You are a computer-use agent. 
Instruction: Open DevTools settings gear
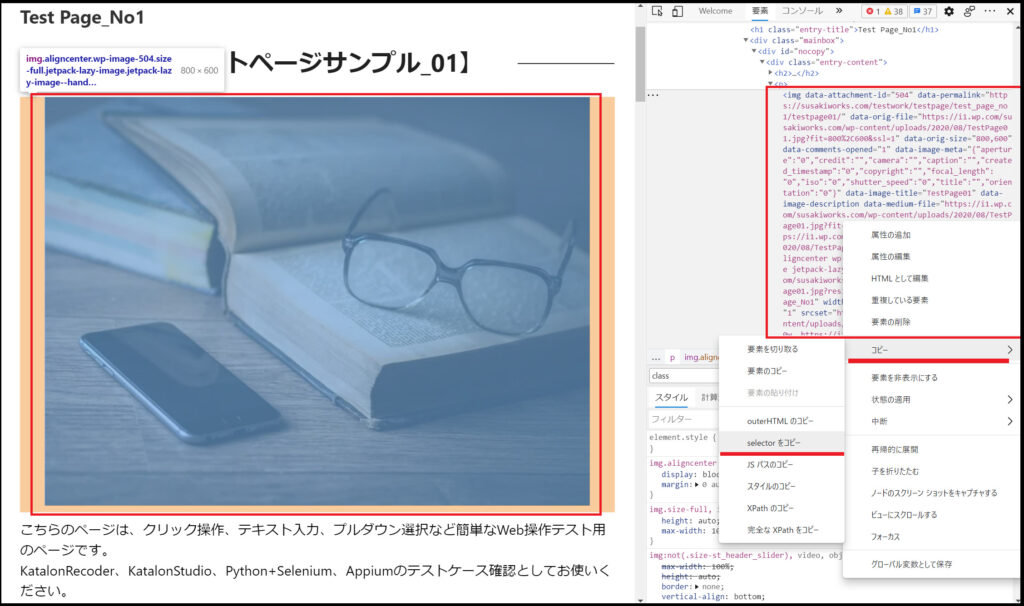tap(949, 11)
